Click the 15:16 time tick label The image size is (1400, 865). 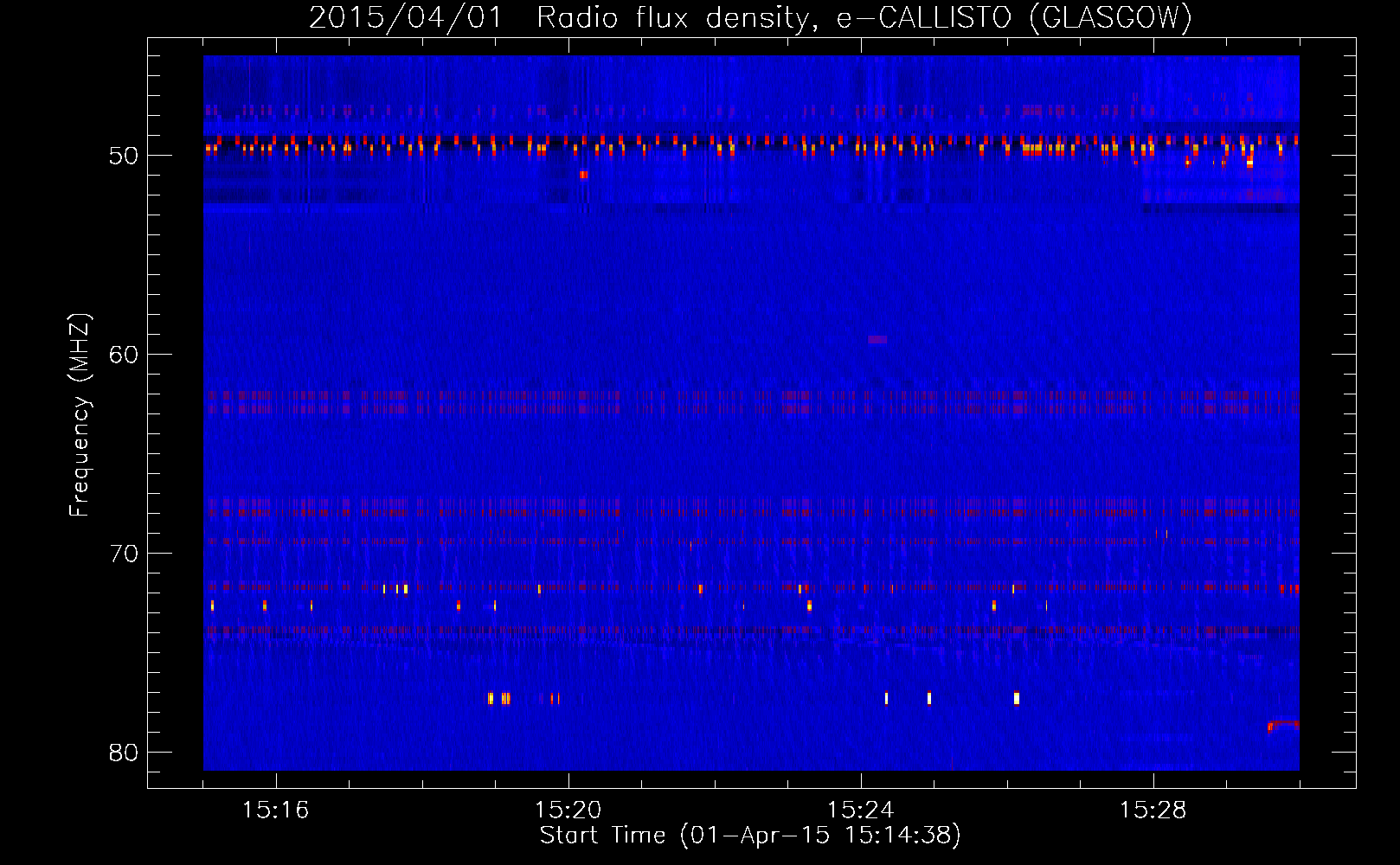point(276,810)
